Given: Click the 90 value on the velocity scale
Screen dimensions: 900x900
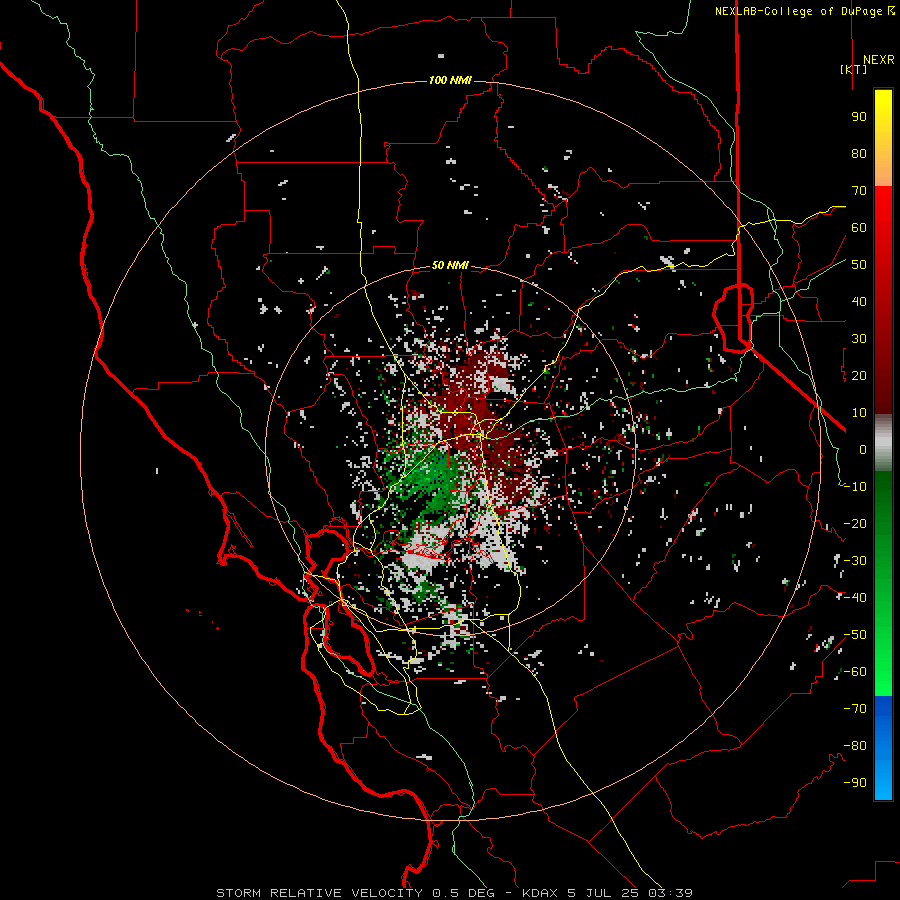Looking at the screenshot, I should coord(859,117).
